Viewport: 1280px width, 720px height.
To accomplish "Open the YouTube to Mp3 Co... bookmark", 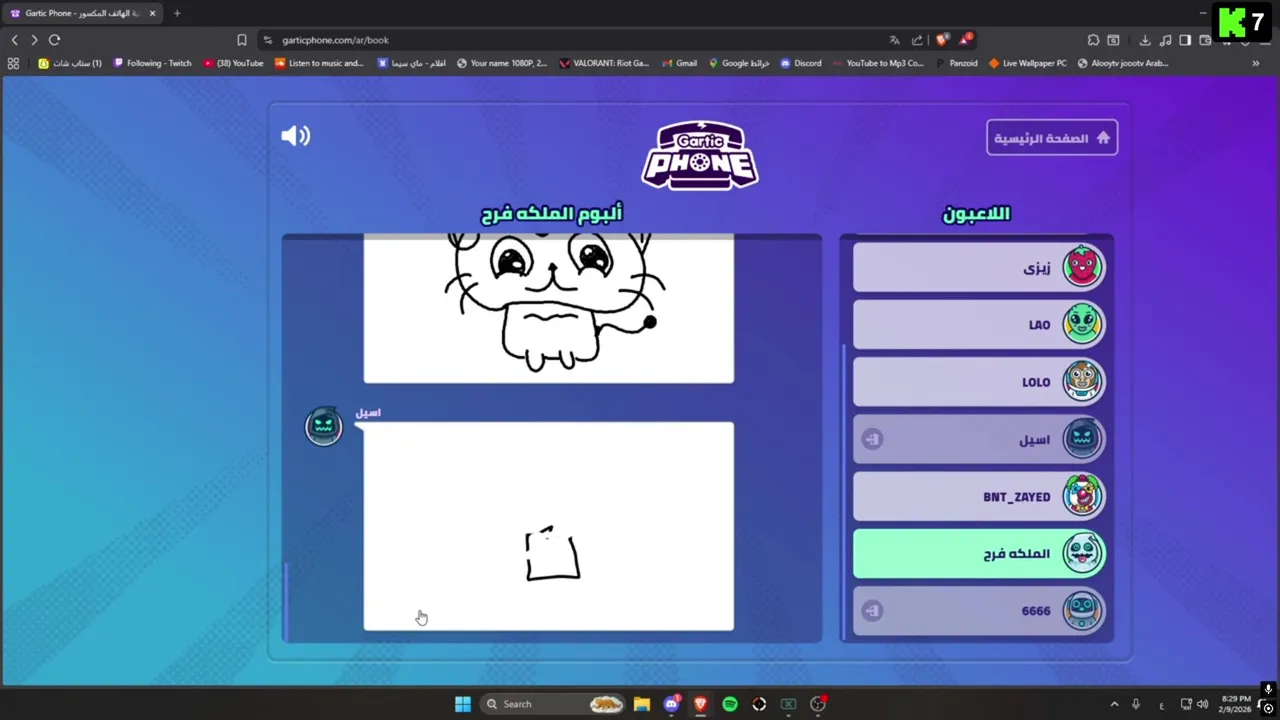I will (878, 63).
